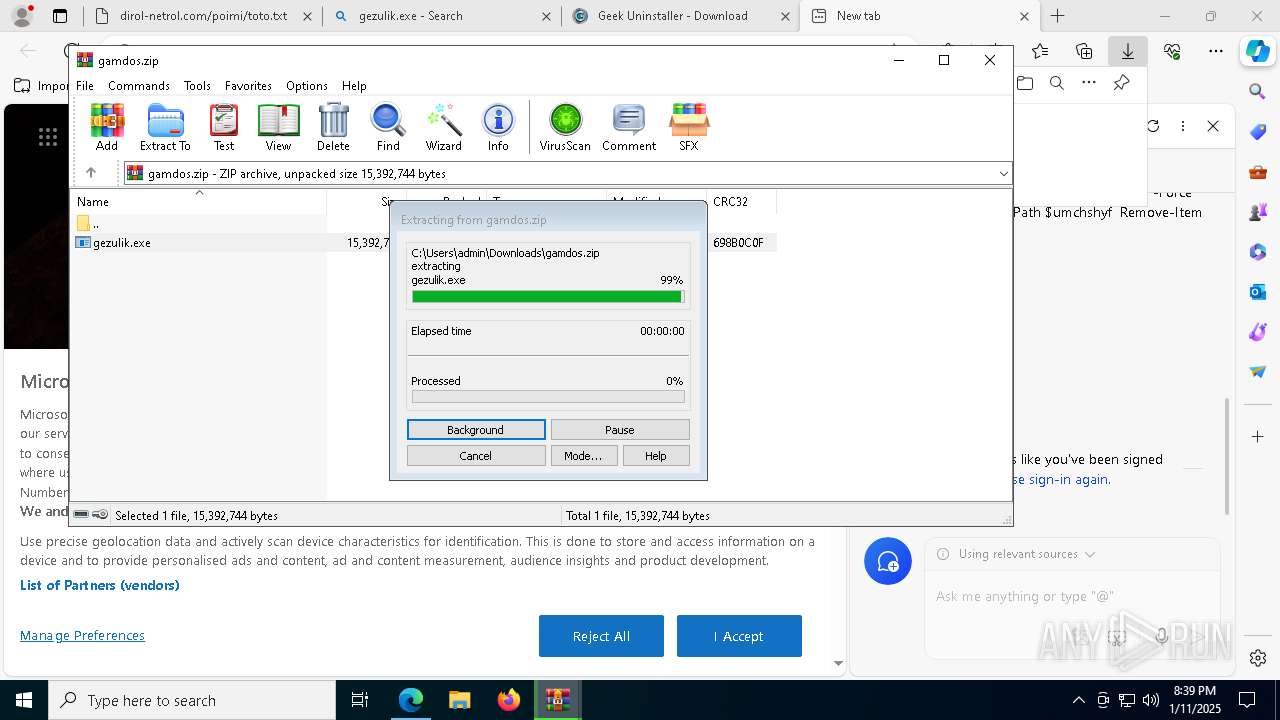Open the Extract To tool
The width and height of the screenshot is (1280, 720).
pyautogui.click(x=165, y=127)
